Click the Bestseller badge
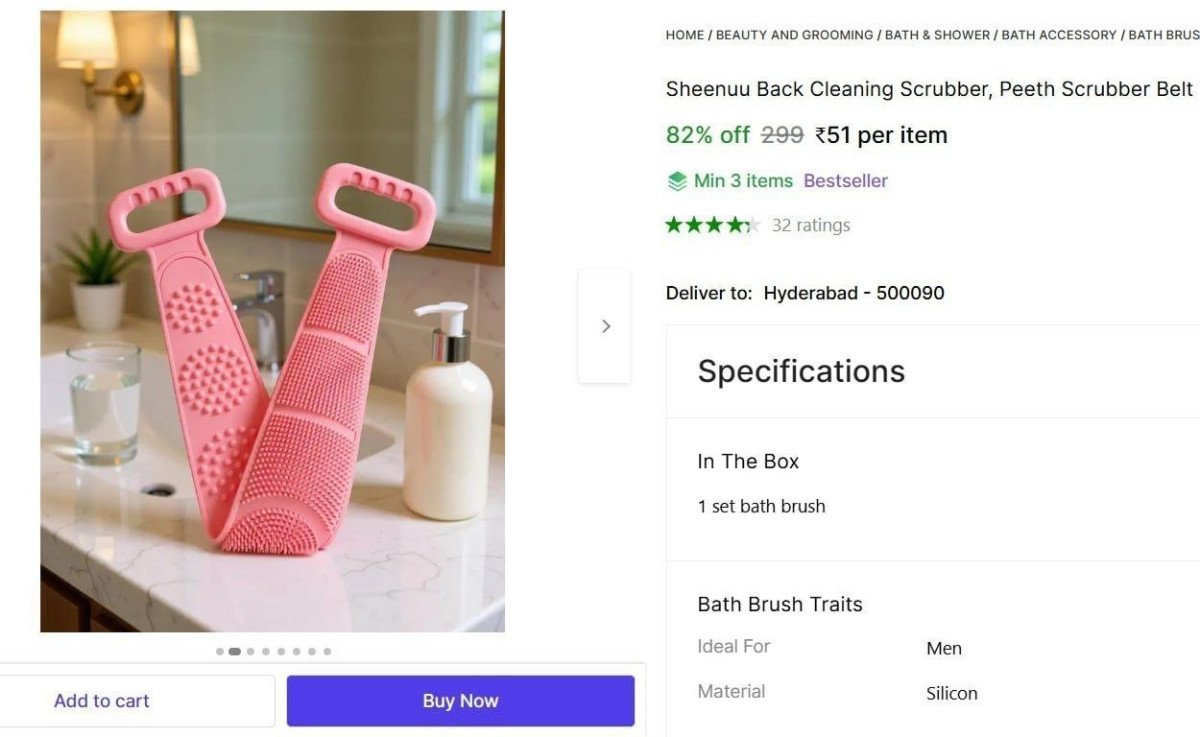 pos(845,180)
